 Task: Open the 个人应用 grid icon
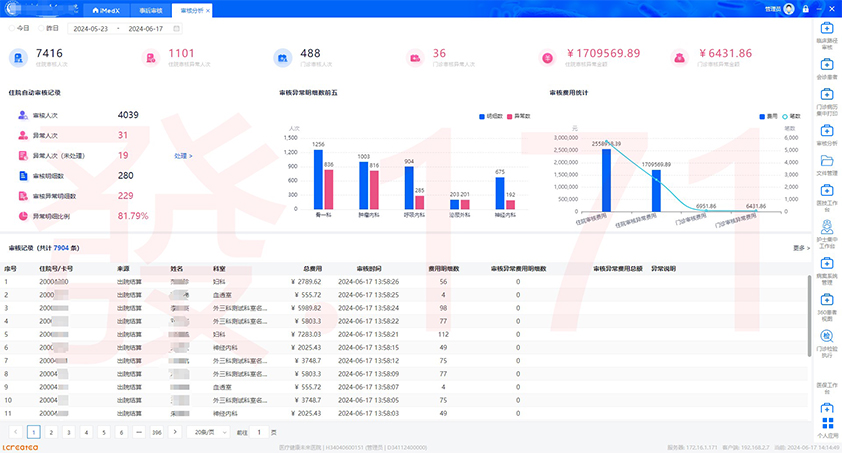click(828, 423)
